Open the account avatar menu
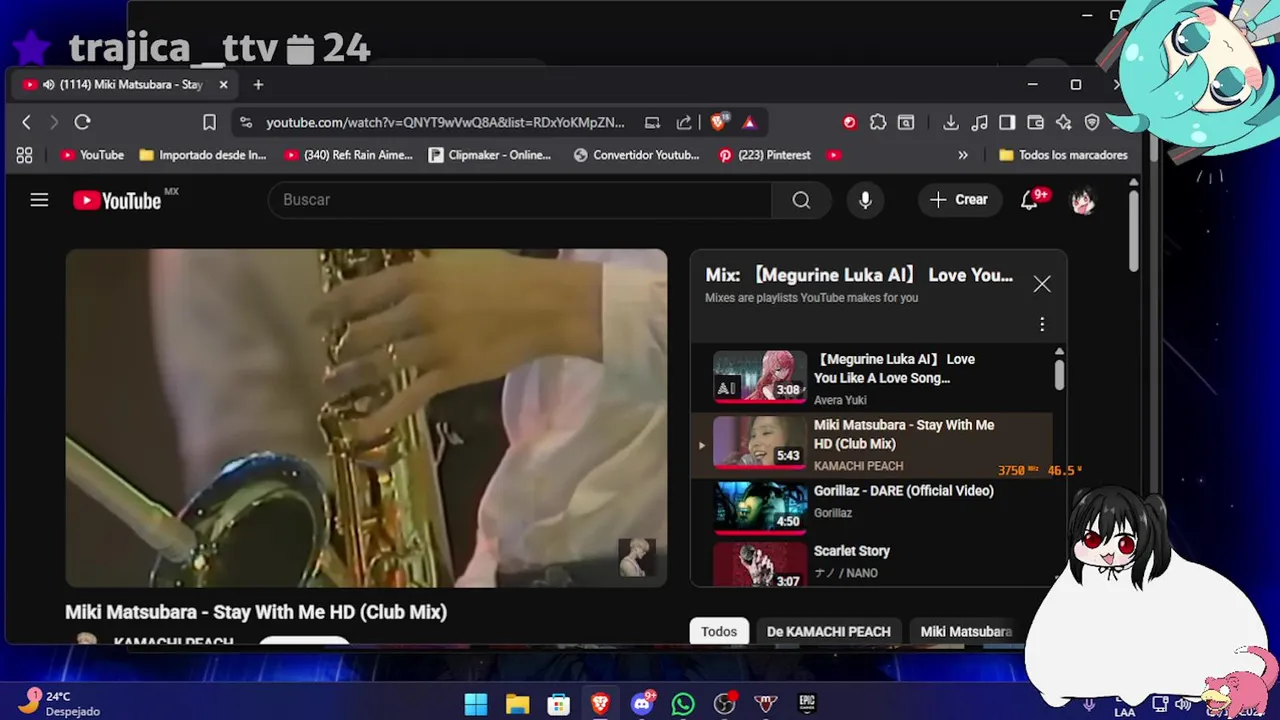This screenshot has width=1280, height=720. (x=1083, y=201)
